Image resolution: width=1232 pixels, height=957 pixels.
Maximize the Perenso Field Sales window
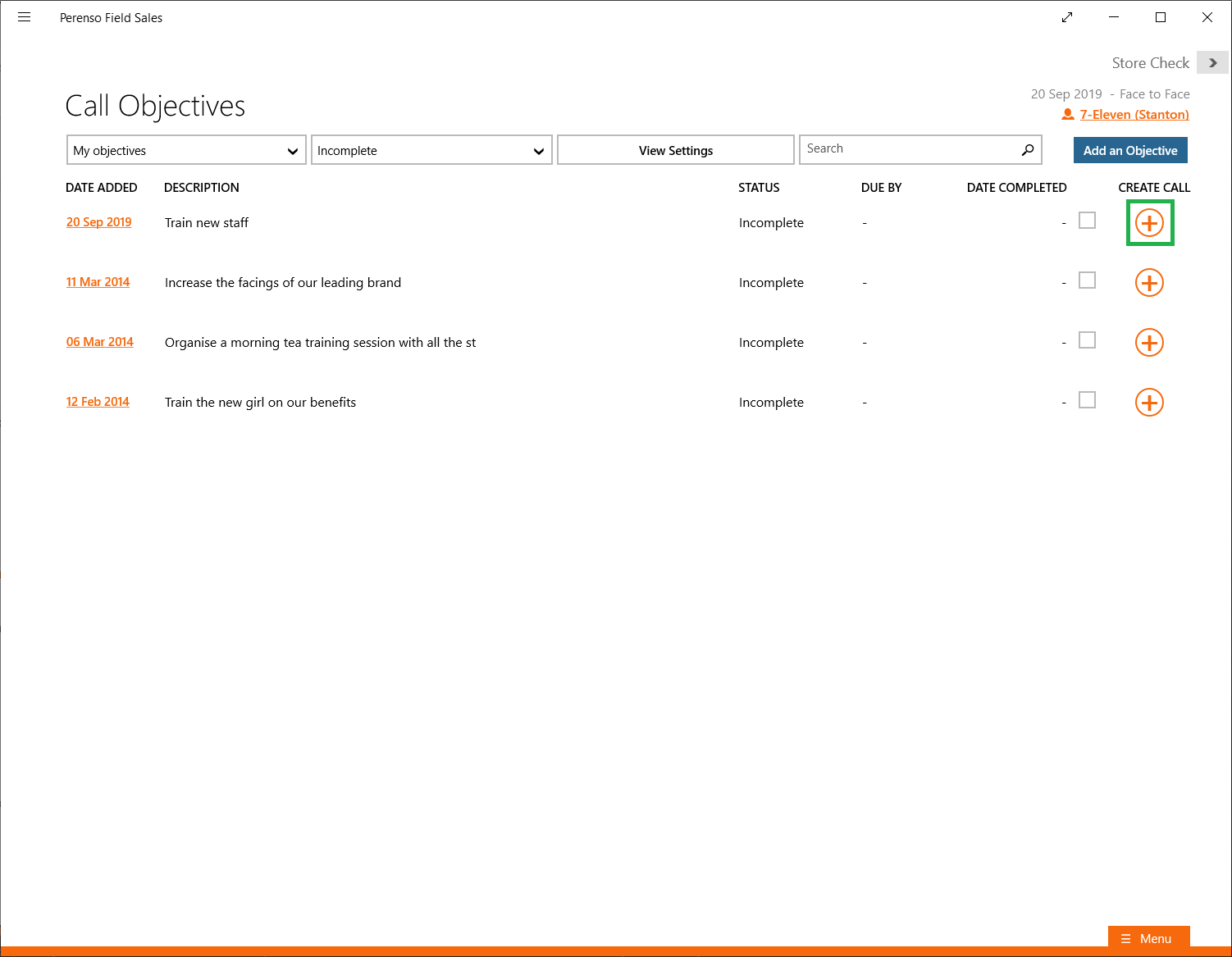tap(1161, 17)
